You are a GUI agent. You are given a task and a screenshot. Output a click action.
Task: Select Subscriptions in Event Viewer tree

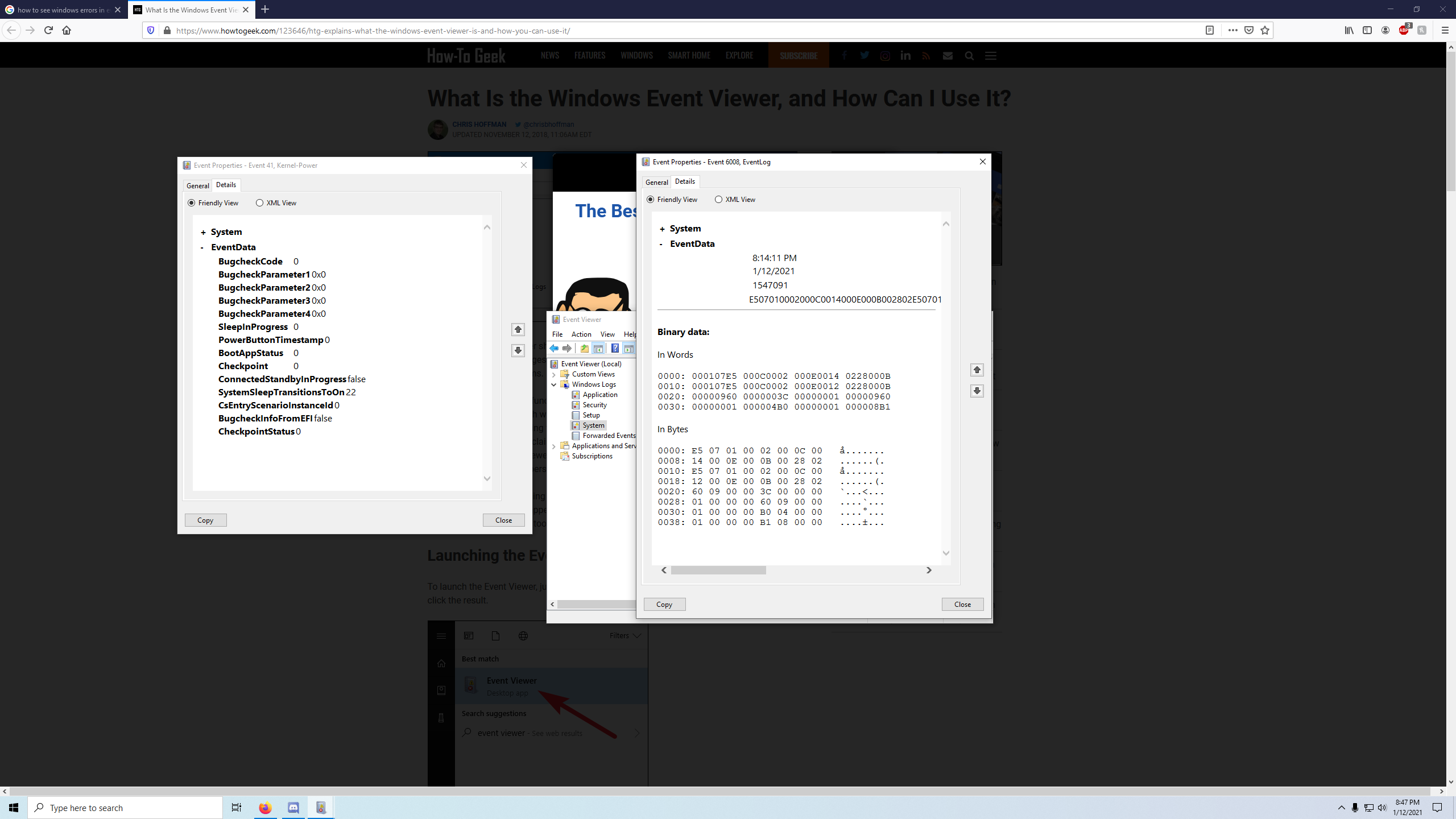tap(592, 457)
